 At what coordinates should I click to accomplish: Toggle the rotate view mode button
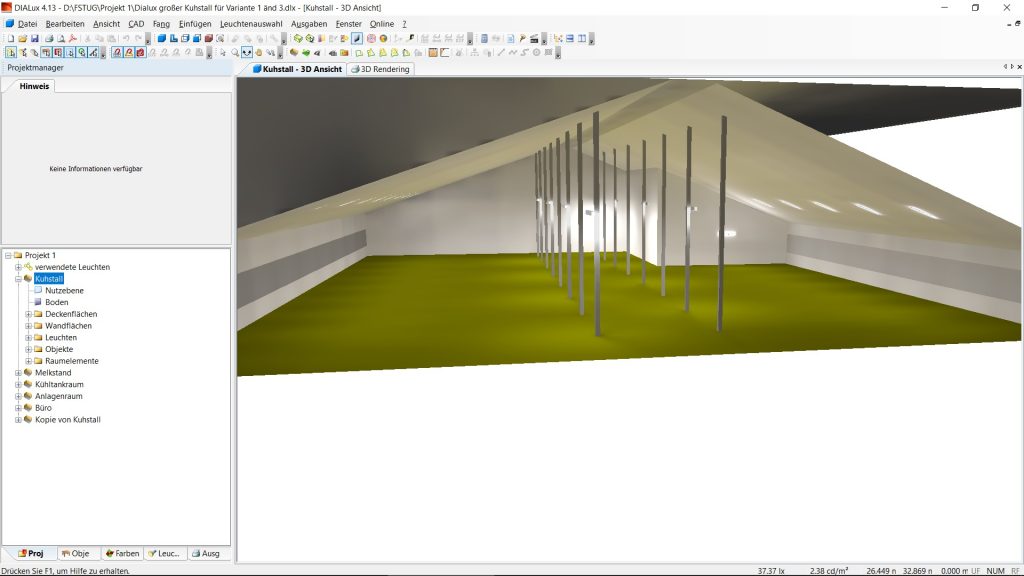pyautogui.click(x=246, y=52)
